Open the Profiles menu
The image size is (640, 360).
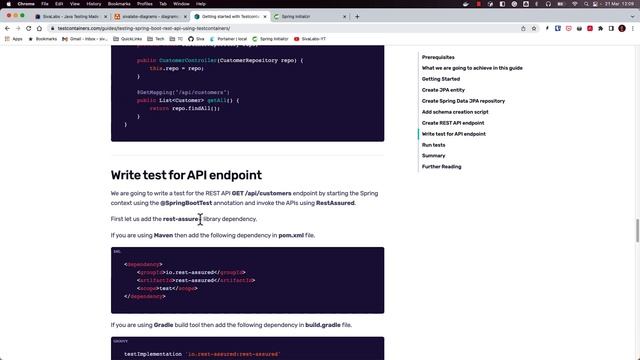click(144, 4)
